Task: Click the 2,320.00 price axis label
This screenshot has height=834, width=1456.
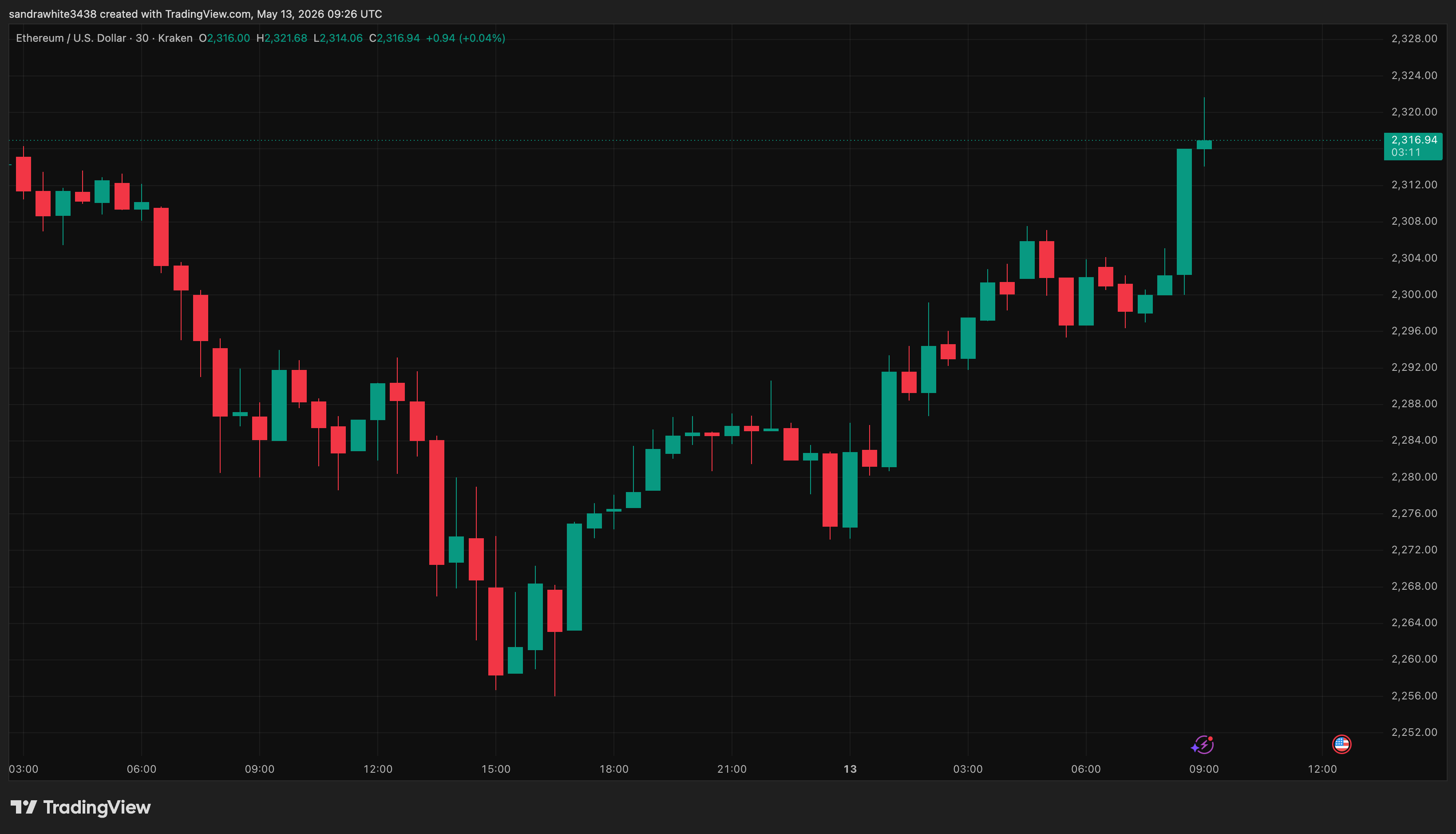Action: (1414, 112)
